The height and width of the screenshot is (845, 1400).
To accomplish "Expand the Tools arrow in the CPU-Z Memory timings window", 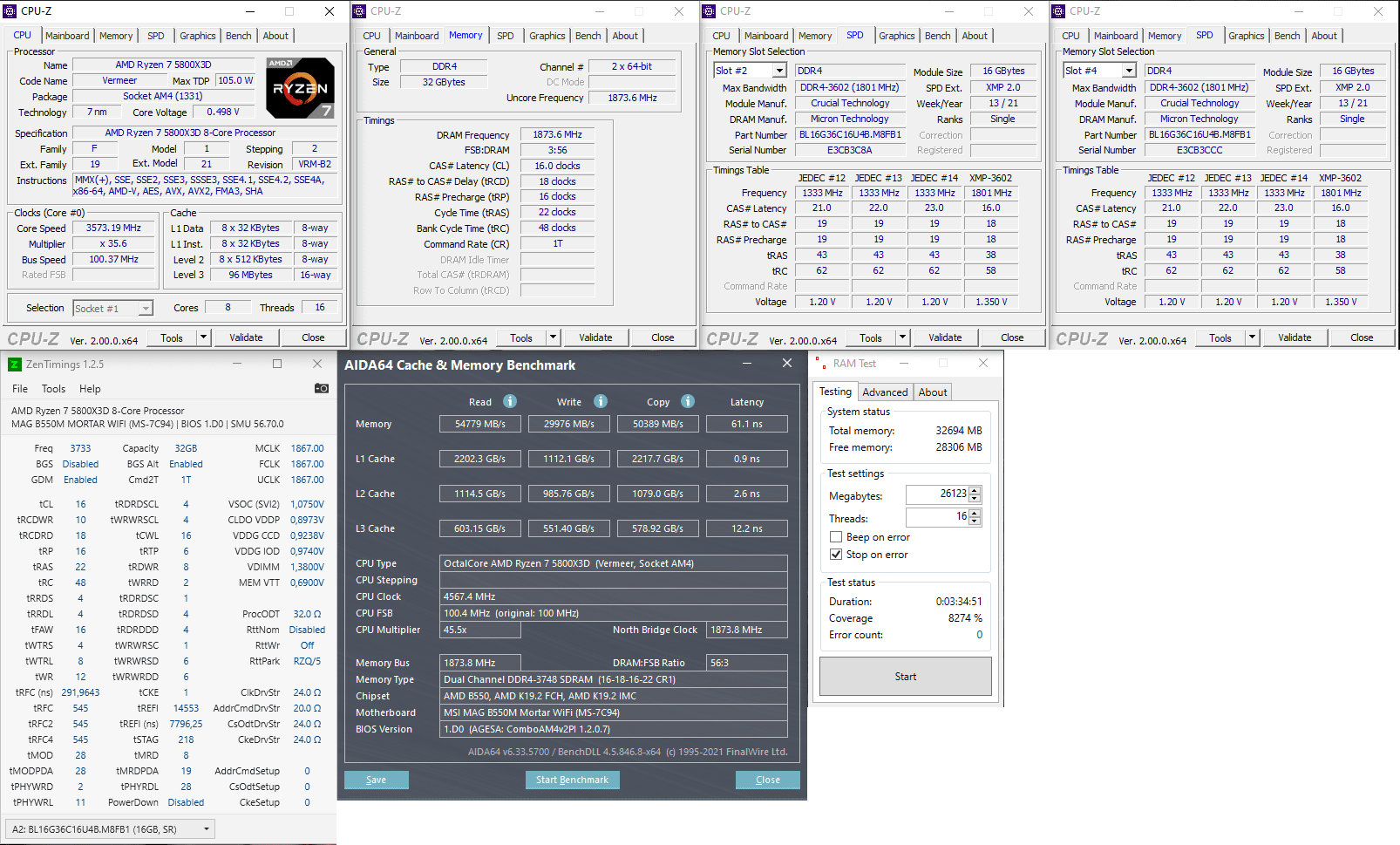I will point(553,337).
